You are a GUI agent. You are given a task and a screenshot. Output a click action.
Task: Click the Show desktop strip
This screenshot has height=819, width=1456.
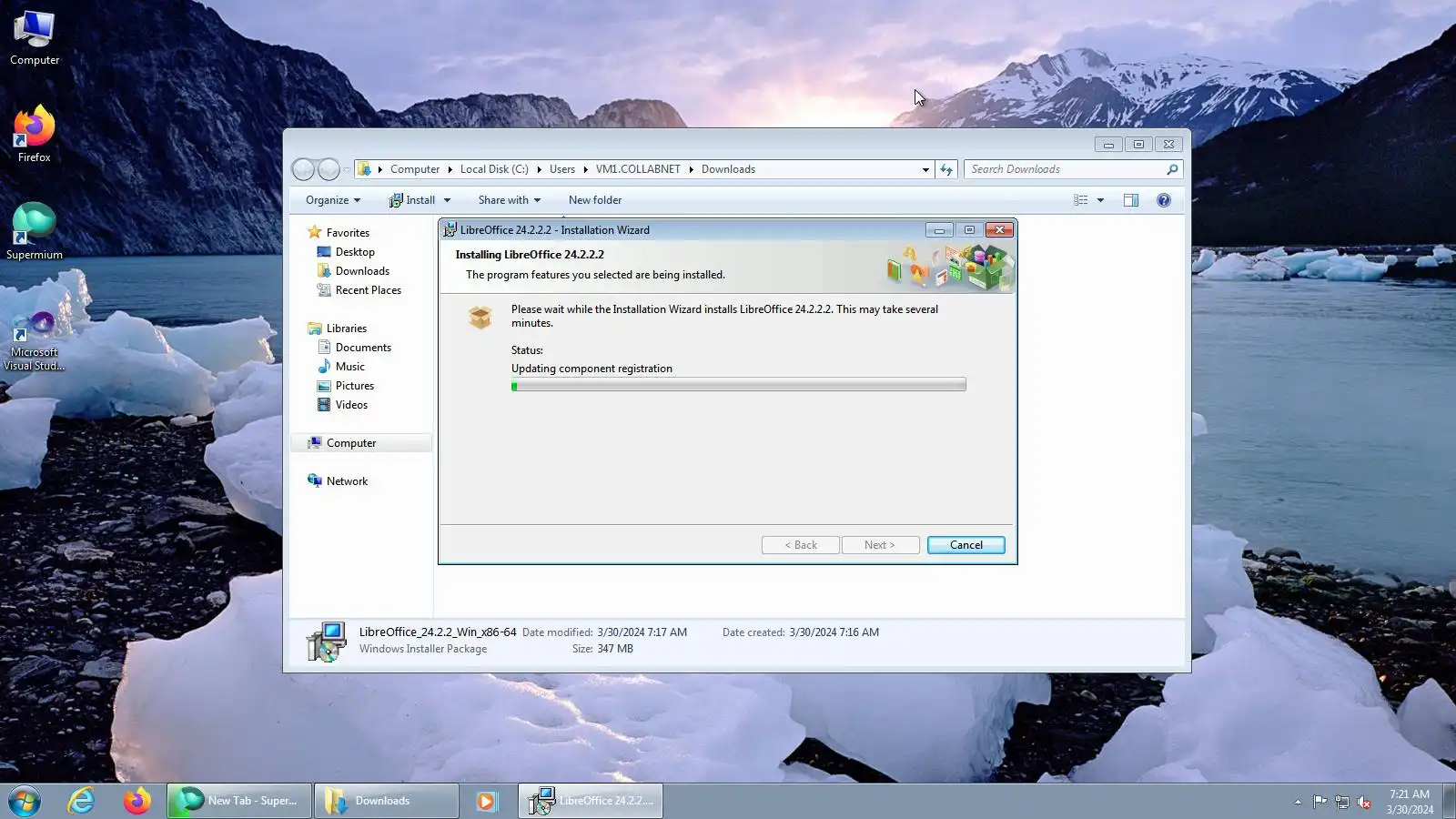[x=1449, y=801]
